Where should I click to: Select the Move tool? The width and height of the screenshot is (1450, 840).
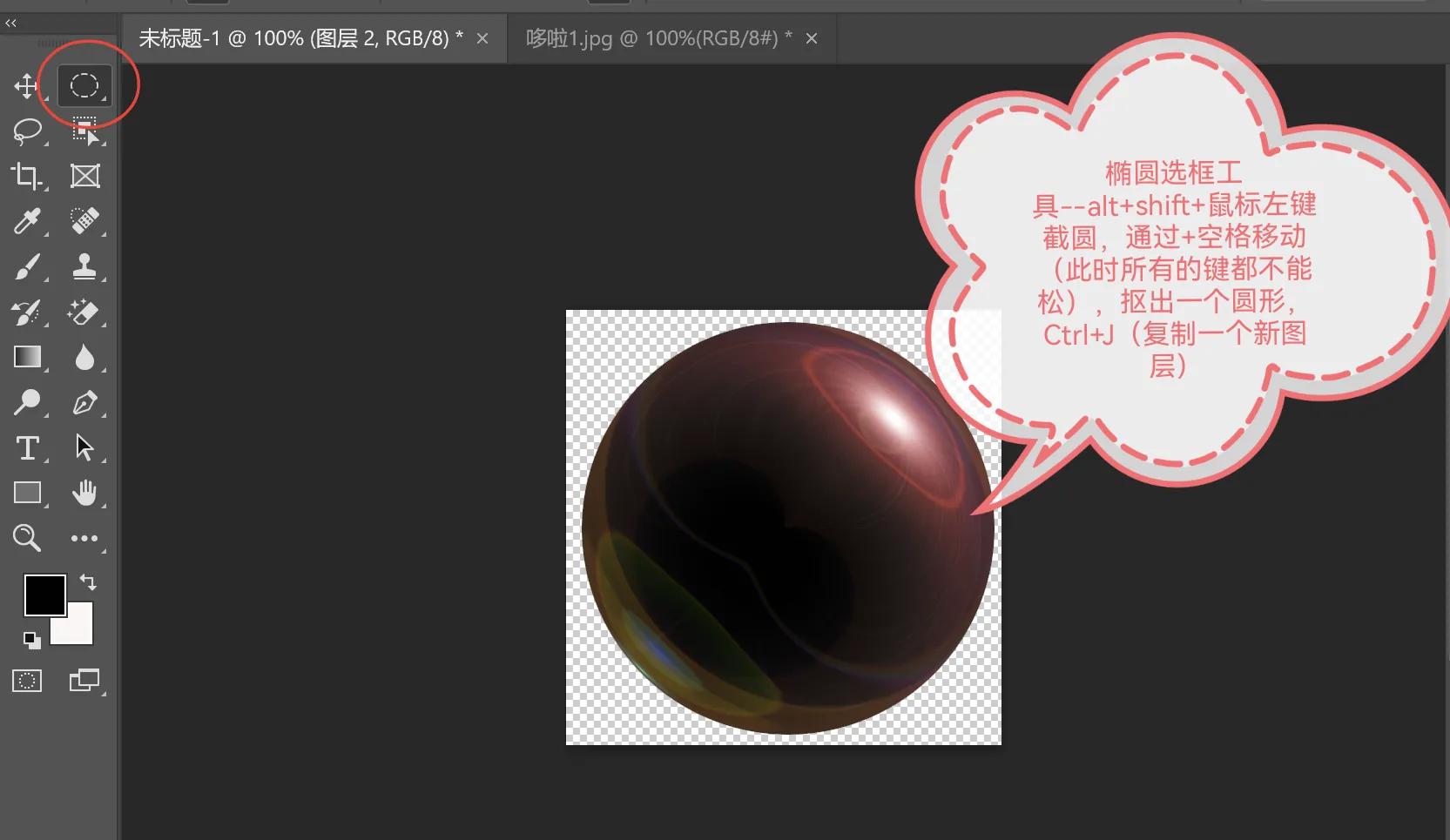[x=26, y=85]
